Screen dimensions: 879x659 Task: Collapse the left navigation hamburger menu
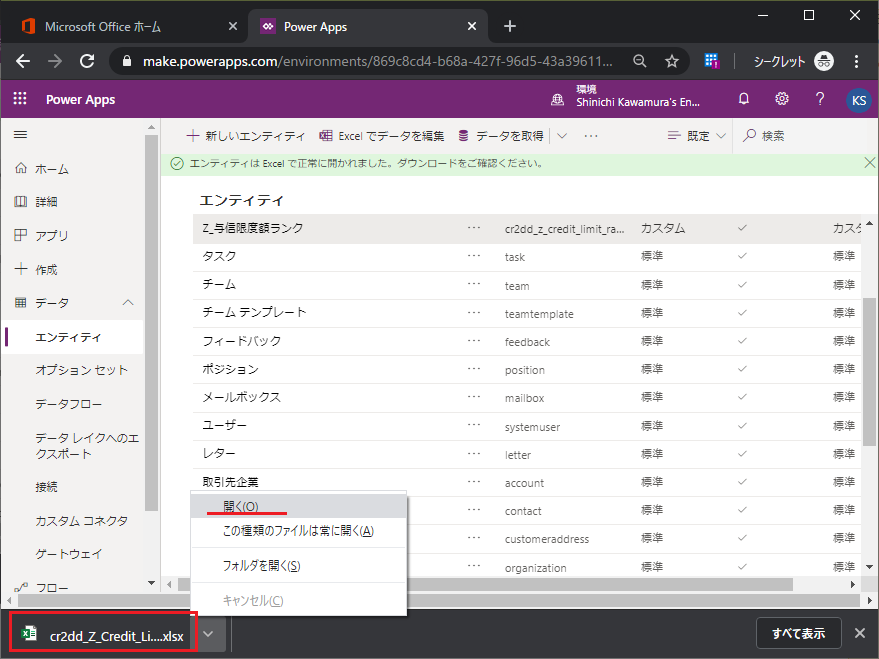coord(21,134)
